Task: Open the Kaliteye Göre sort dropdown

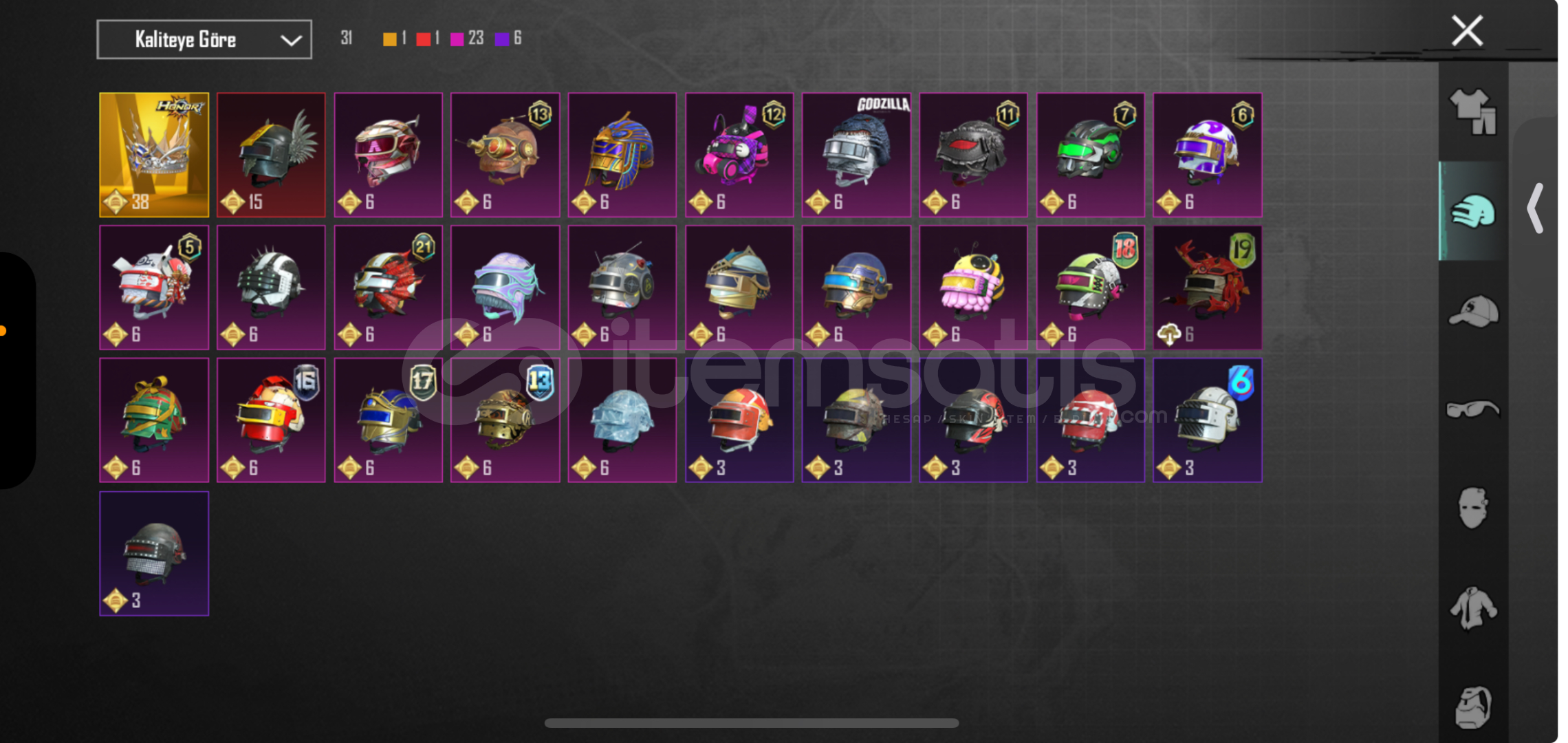Action: tap(204, 39)
